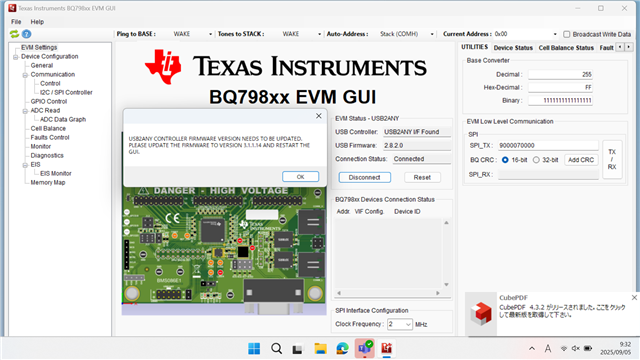This screenshot has width=640, height=360.
Task: Collapse ADC Read tree node
Action: [25, 111]
